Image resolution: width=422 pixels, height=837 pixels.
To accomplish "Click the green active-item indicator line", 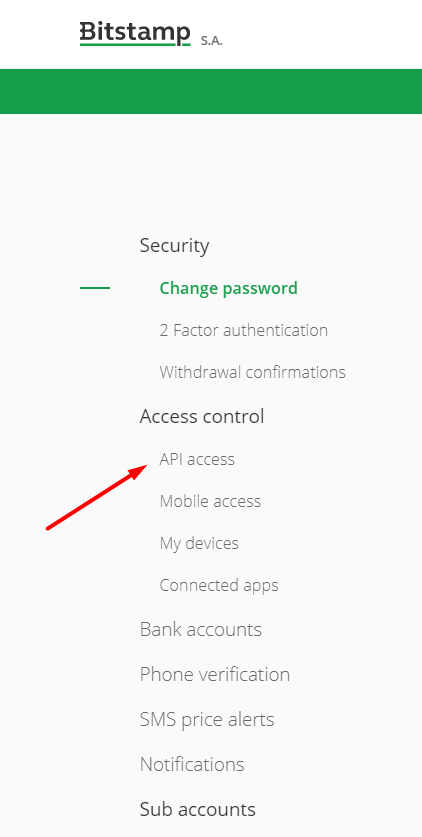I will 95,288.
